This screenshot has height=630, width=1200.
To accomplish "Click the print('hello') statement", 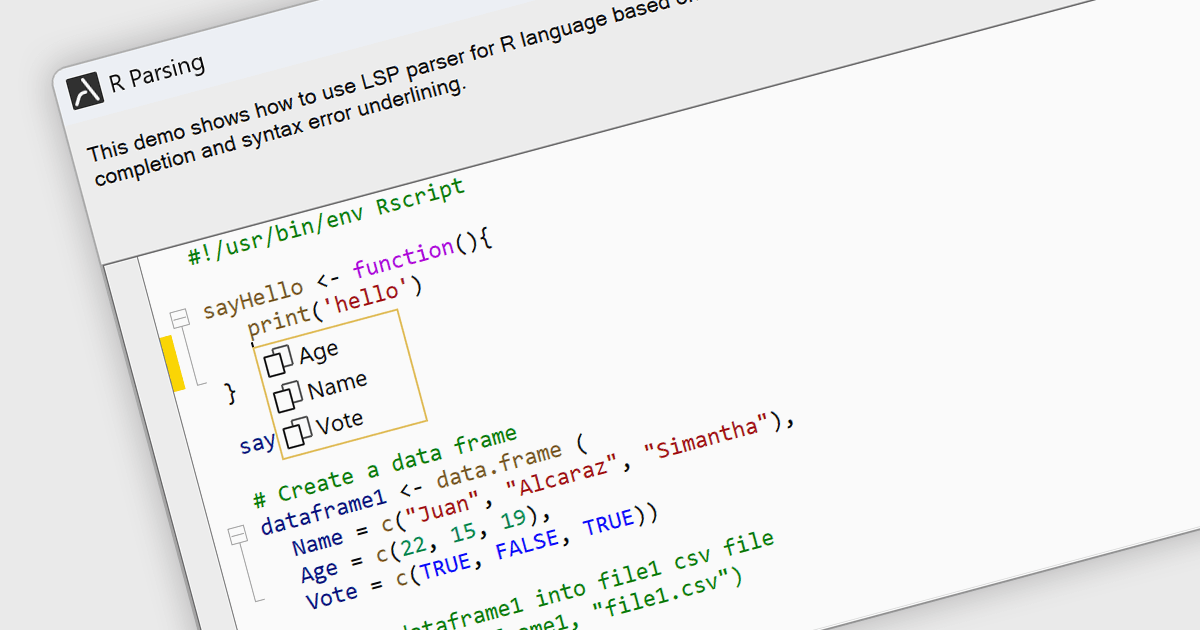I will click(336, 306).
